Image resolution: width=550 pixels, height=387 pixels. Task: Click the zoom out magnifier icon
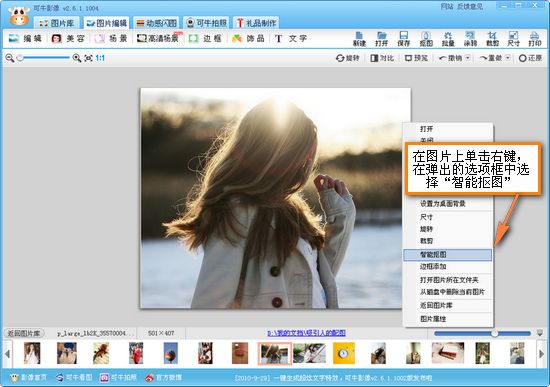pos(9,58)
